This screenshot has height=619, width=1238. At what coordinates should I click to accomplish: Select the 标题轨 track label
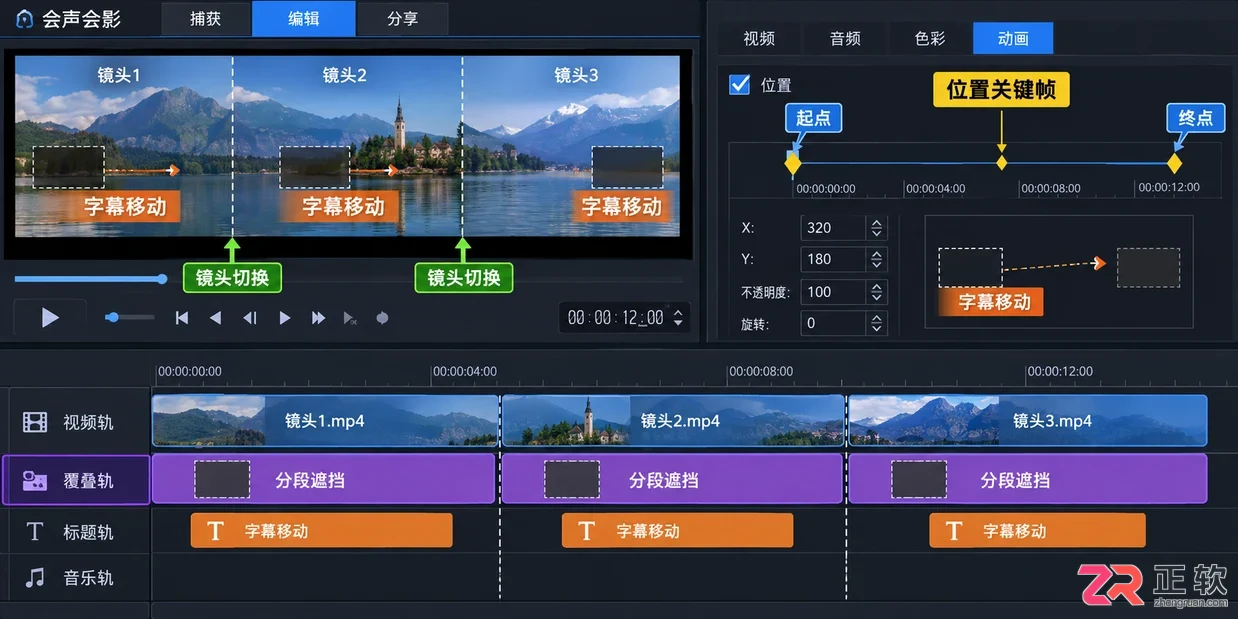tap(88, 531)
